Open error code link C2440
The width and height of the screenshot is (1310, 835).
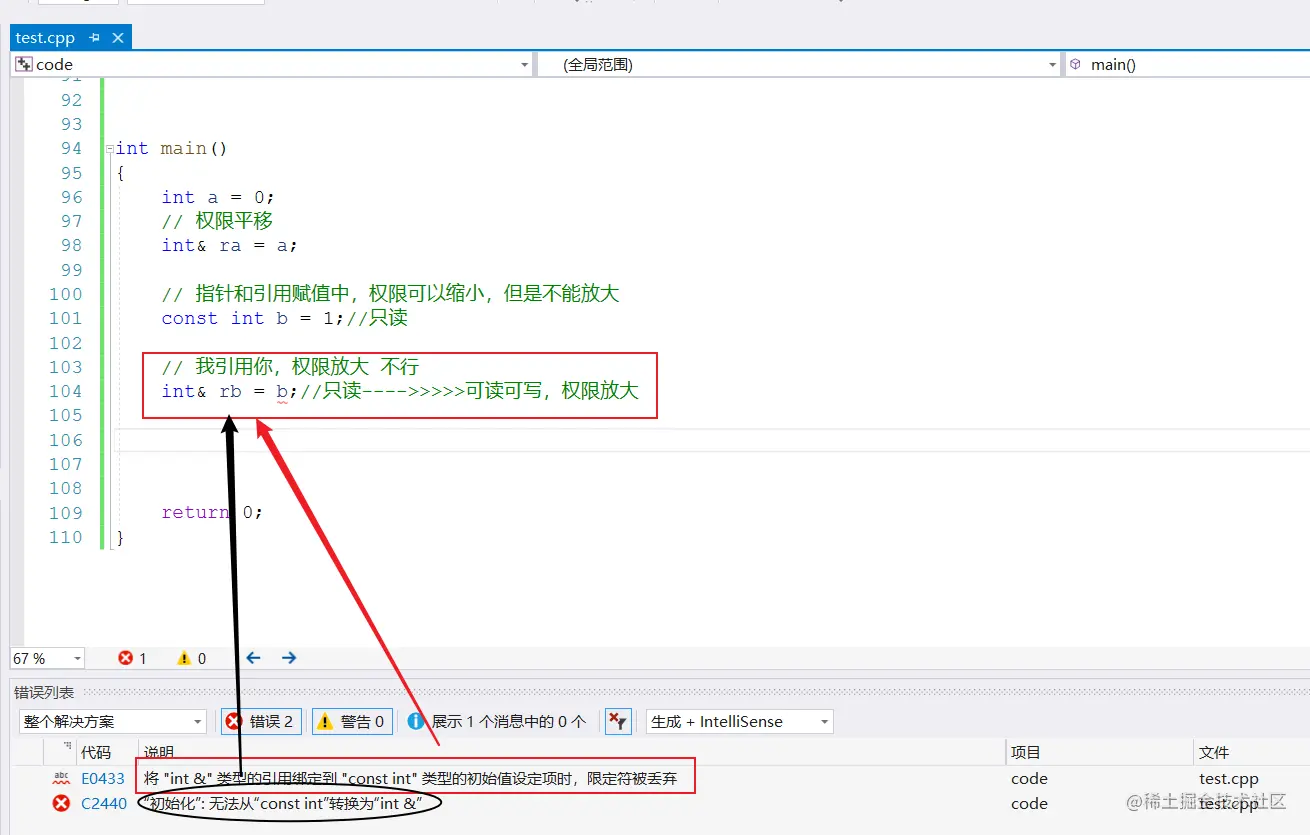click(104, 803)
